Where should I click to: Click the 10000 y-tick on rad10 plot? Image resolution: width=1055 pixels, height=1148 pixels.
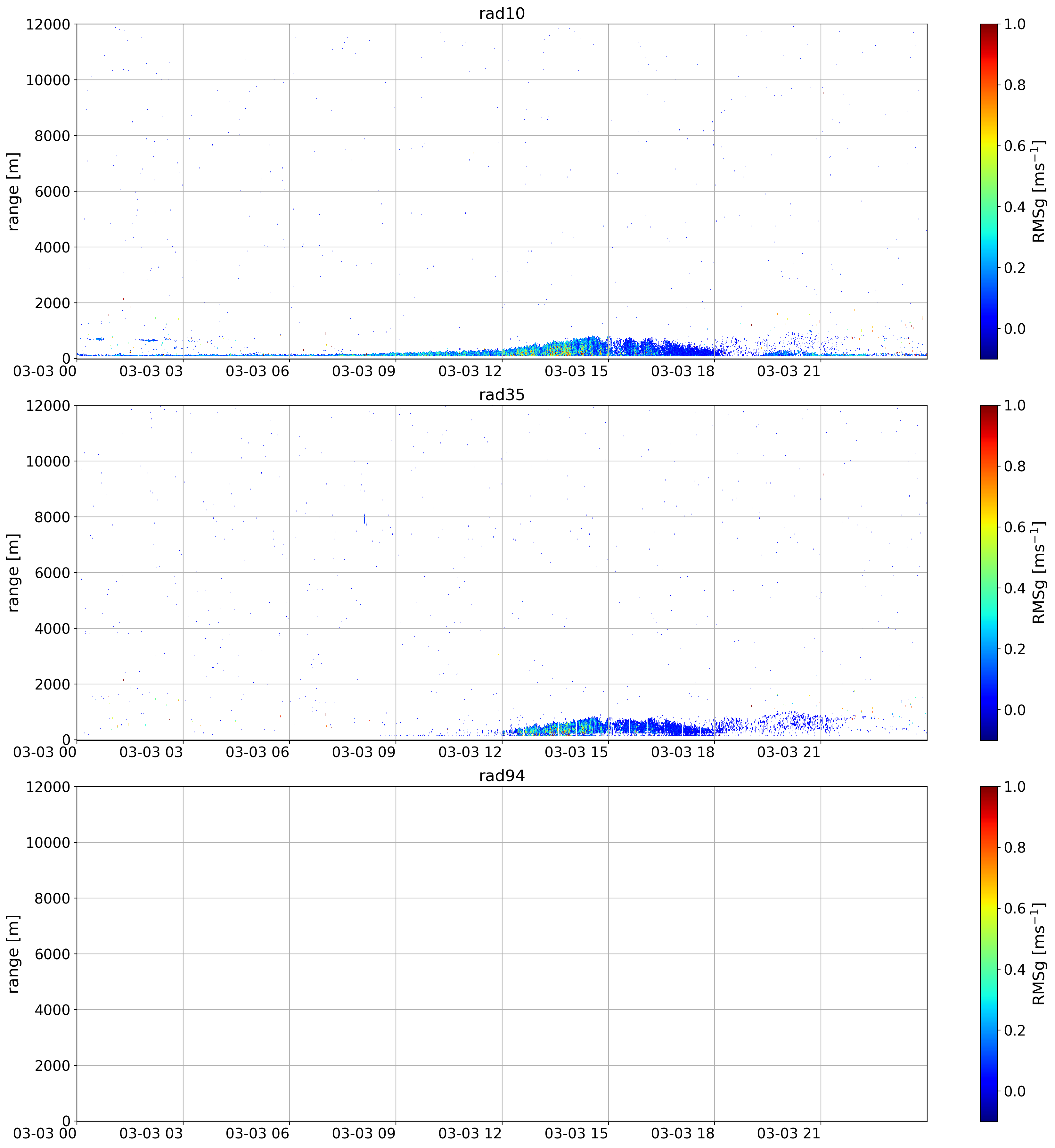tap(48, 80)
